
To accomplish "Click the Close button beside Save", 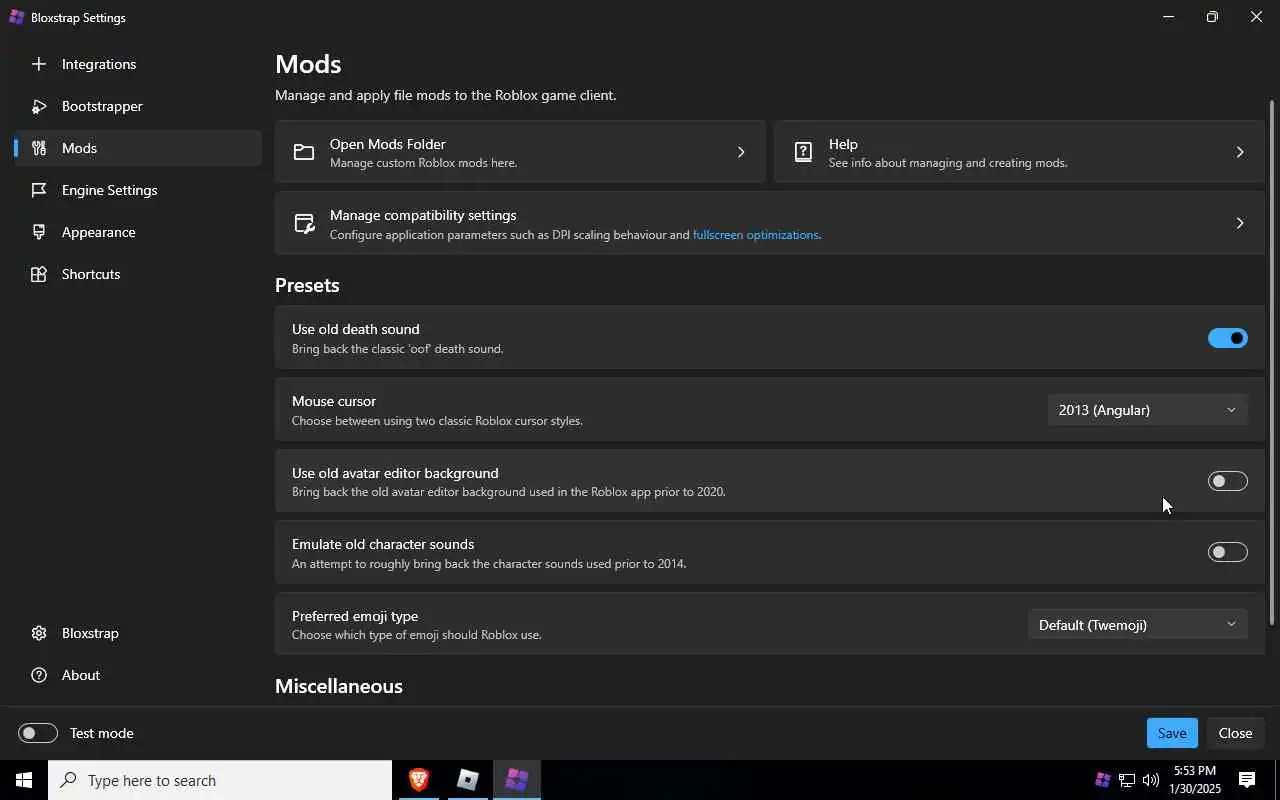I will [x=1236, y=733].
